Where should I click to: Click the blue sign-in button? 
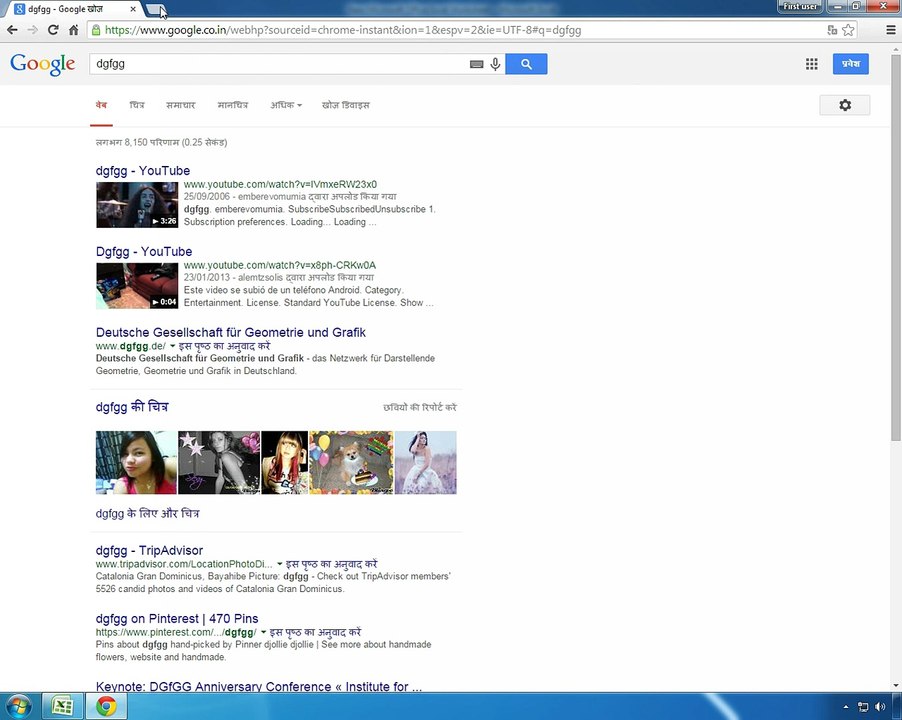(850, 64)
